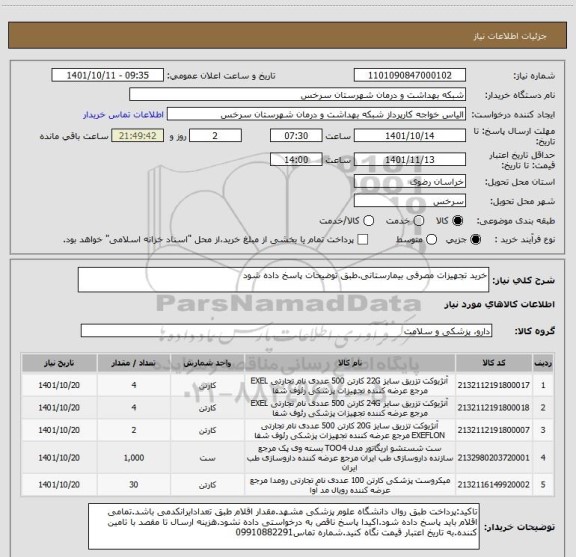Click the quantity 30 cell
576x557 pixels.
134,485
